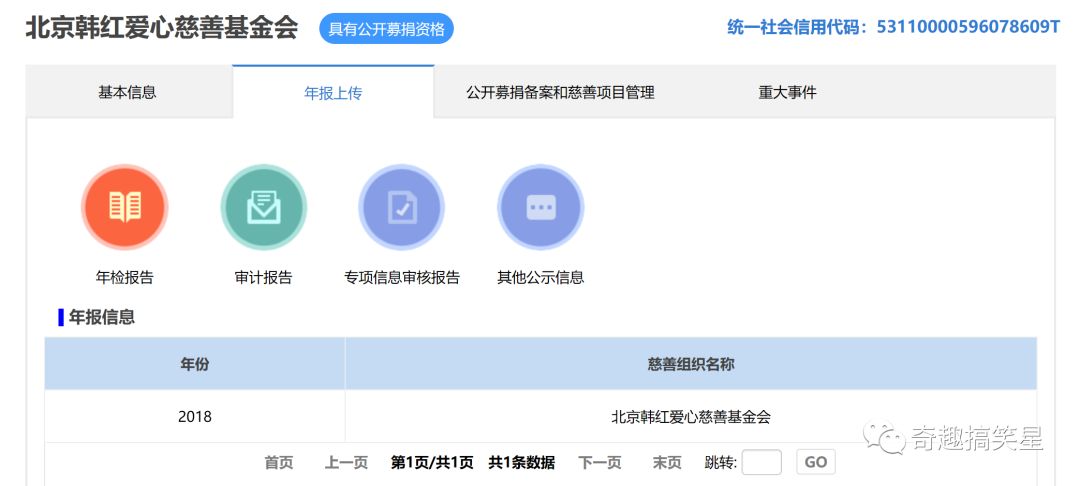The width and height of the screenshot is (1080, 486).
Task: Click 下一页 next page link
Action: click(600, 463)
